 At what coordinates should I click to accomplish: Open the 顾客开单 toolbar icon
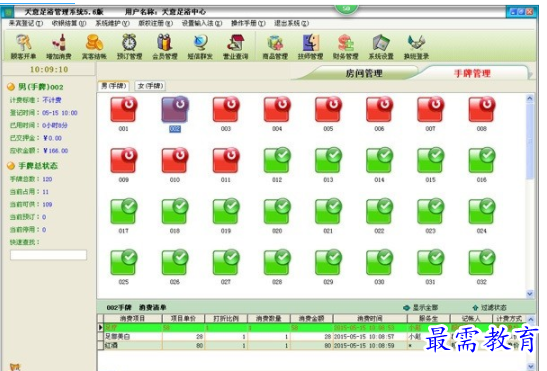(23, 46)
